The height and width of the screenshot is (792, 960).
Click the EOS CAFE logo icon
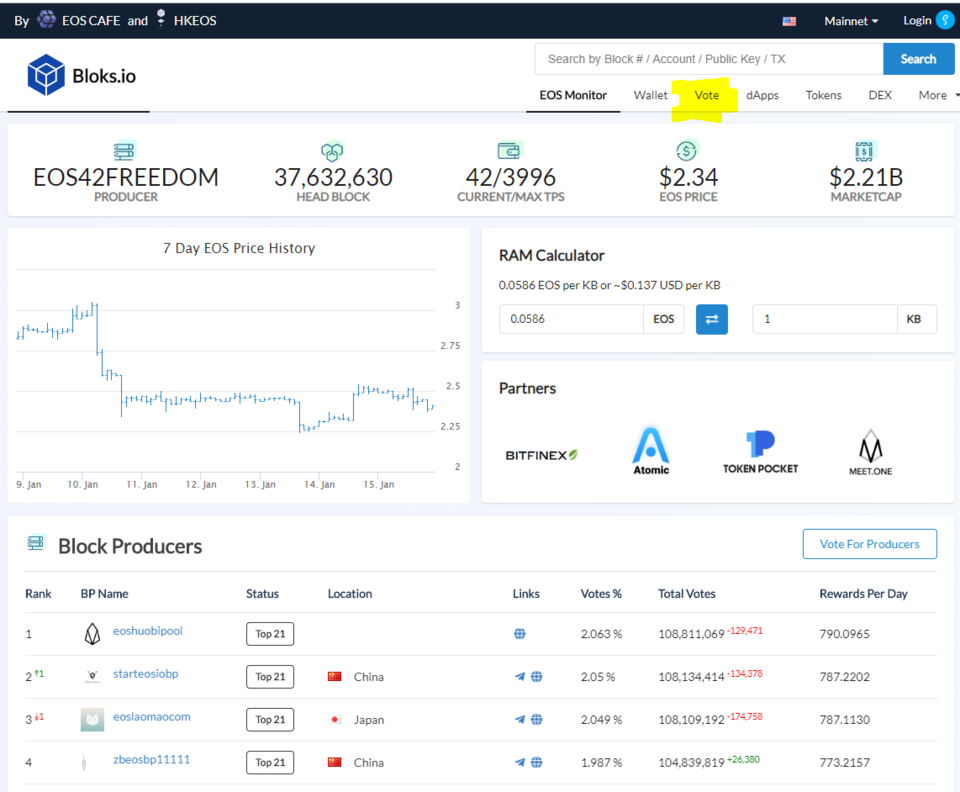pos(46,20)
